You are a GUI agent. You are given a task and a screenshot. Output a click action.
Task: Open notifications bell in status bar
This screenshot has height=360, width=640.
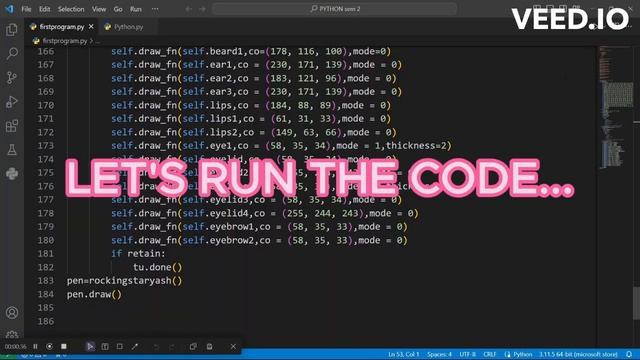(629, 354)
